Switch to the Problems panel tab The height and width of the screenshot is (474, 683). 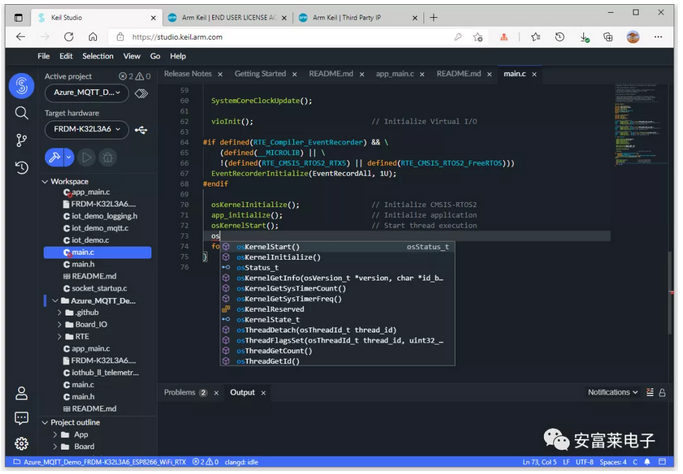pyautogui.click(x=179, y=393)
